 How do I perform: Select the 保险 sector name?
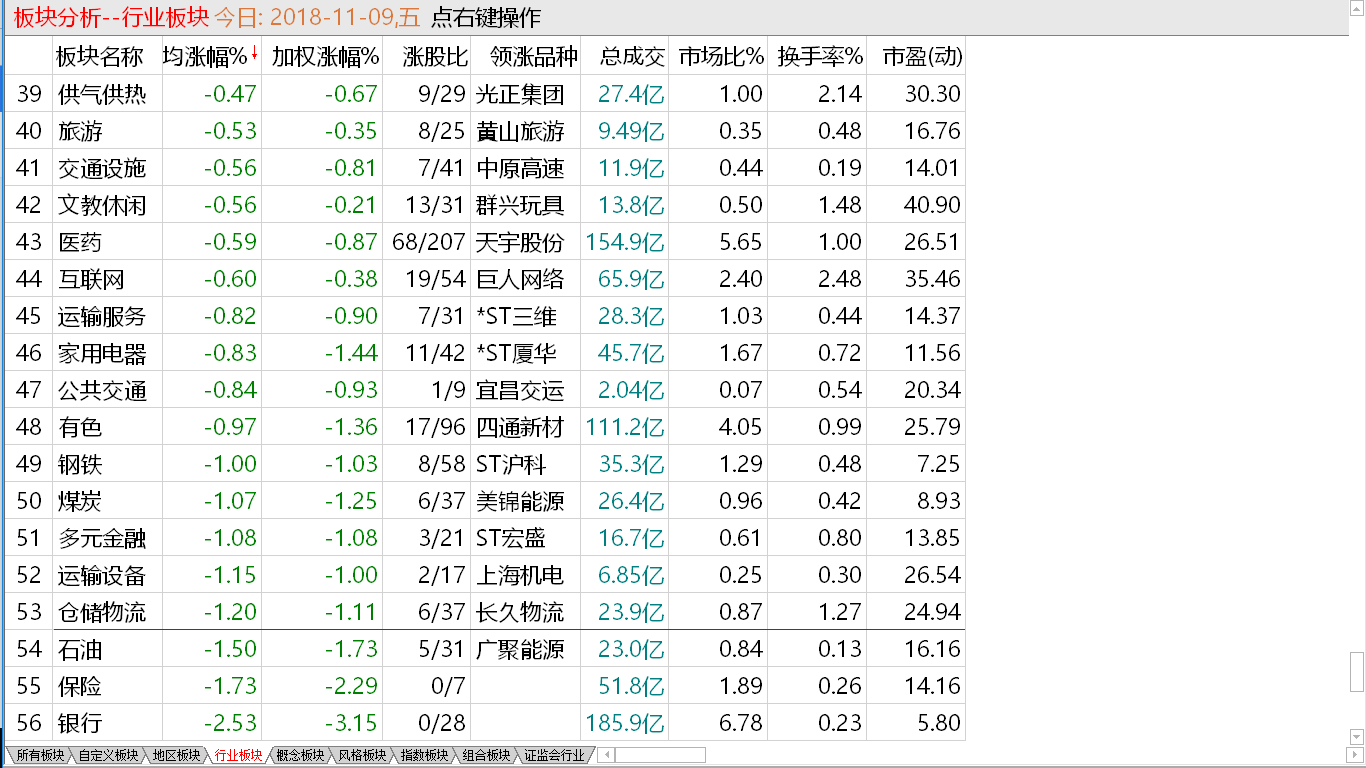tap(80, 686)
